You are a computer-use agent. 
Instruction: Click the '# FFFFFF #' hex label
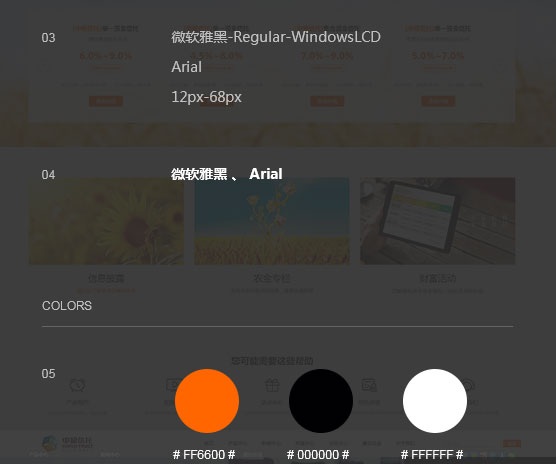point(432,454)
